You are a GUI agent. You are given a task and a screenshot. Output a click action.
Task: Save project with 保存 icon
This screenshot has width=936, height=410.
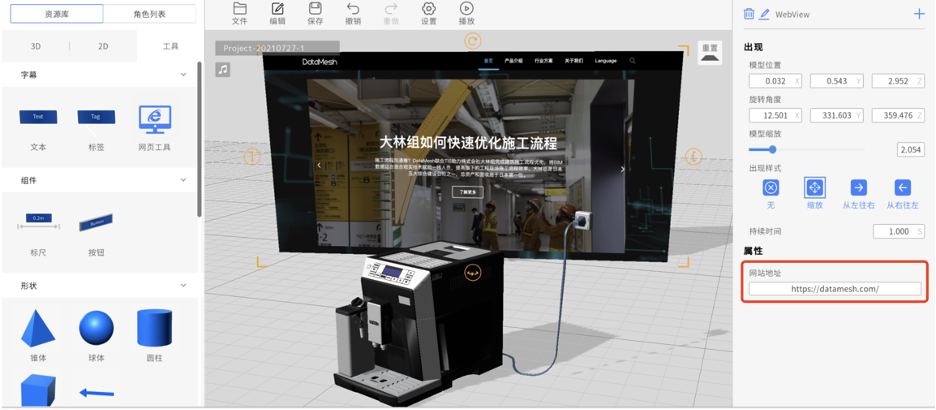tap(315, 8)
